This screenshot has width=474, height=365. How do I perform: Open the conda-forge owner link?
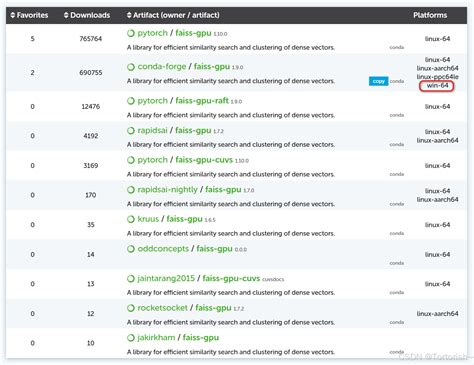pos(162,67)
